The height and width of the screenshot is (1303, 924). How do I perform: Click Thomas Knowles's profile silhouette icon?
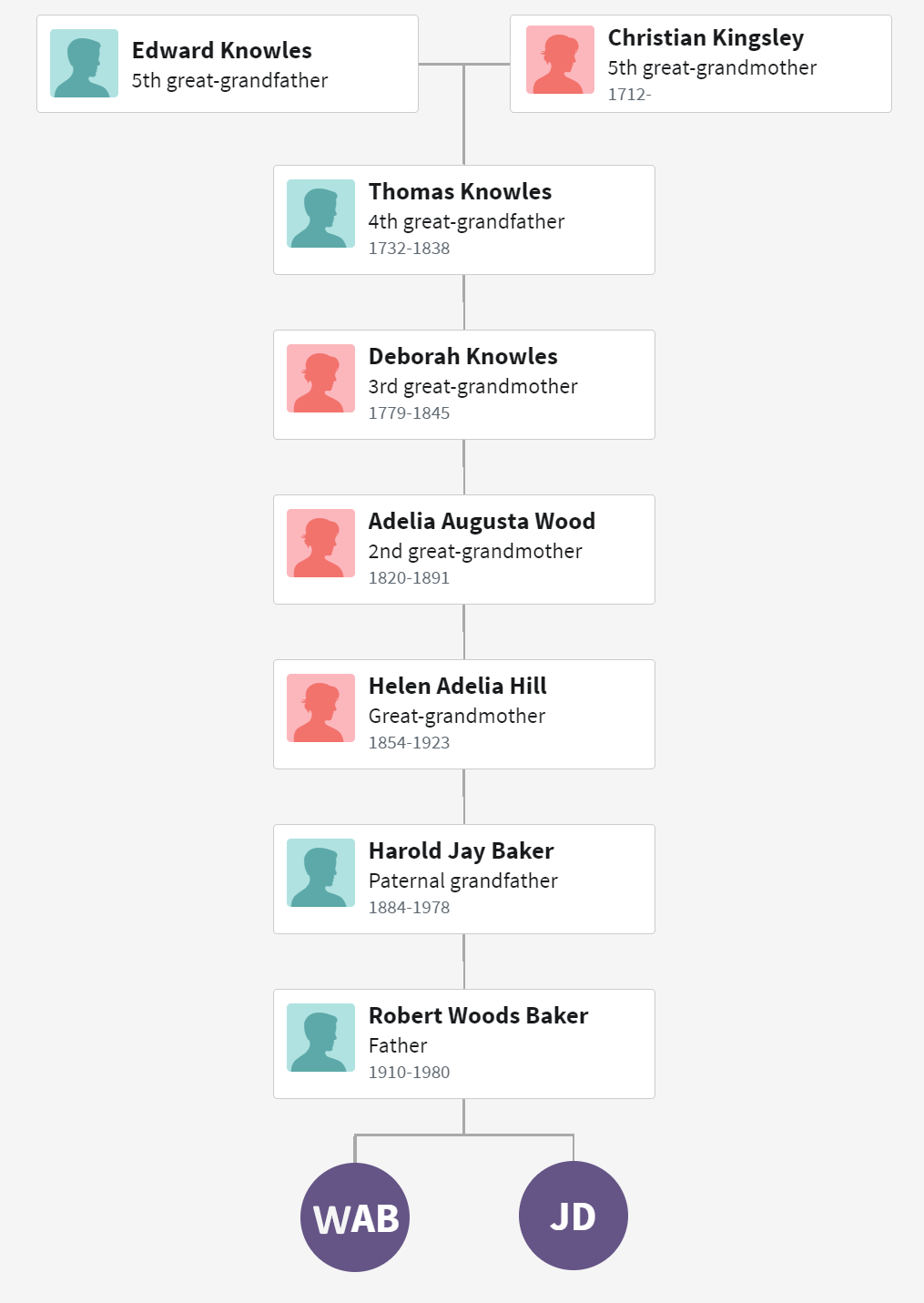coord(320,213)
